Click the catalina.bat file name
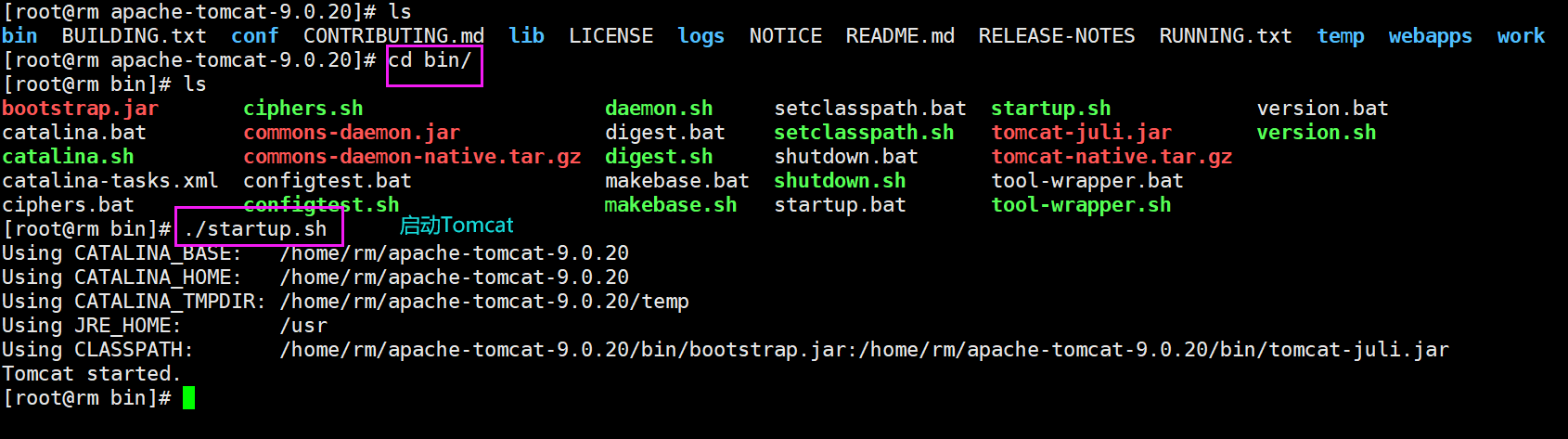 [74, 133]
